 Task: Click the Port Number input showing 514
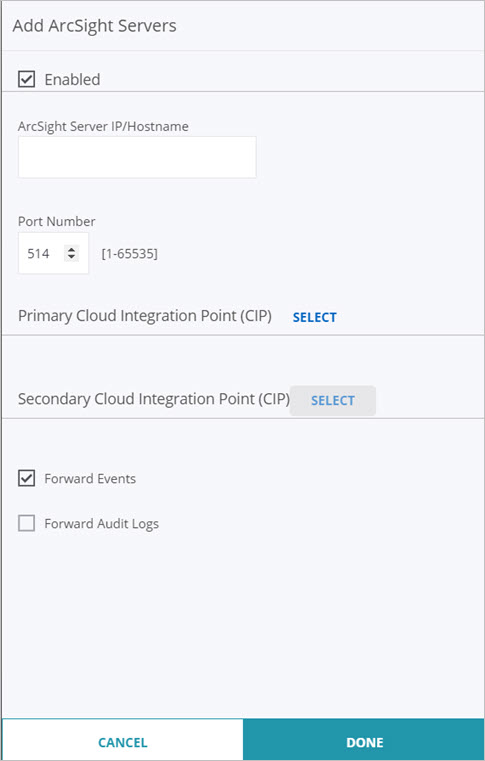[x=53, y=253]
